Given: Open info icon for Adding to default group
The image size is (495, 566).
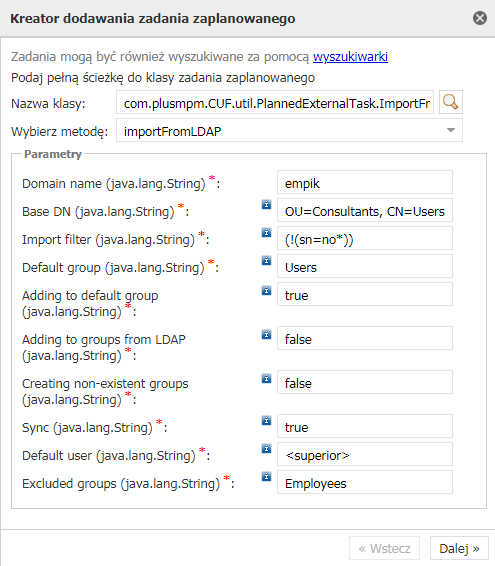Looking at the screenshot, I should [x=266, y=290].
